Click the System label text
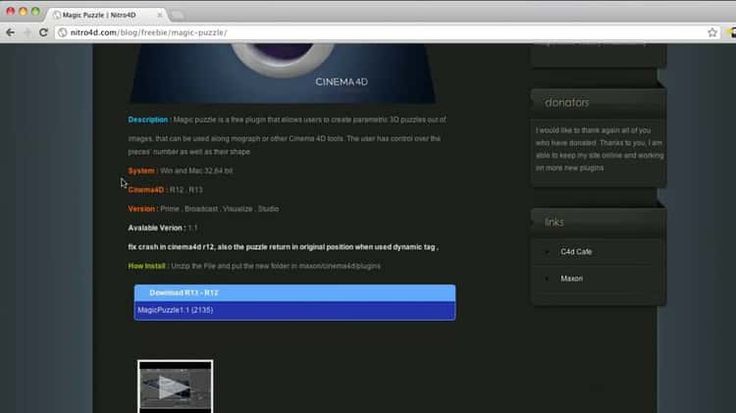The width and height of the screenshot is (736, 413). click(141, 171)
